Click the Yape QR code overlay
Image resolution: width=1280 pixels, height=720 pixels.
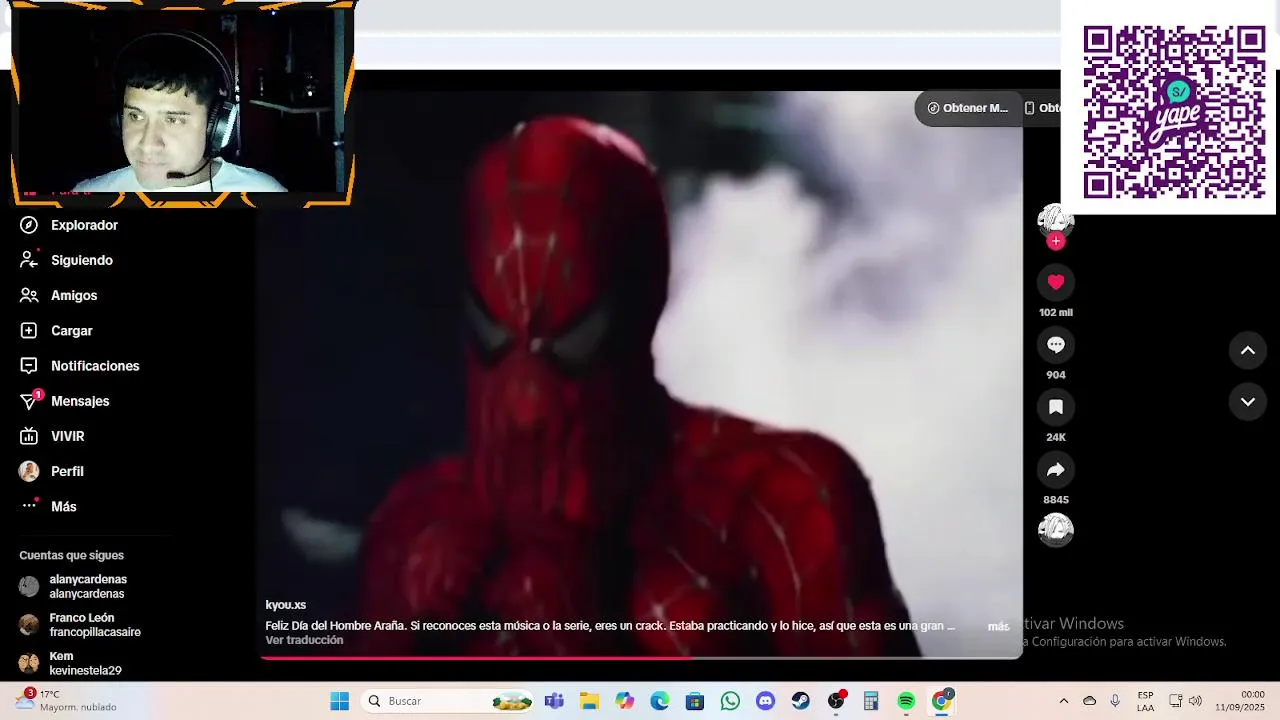click(1174, 111)
